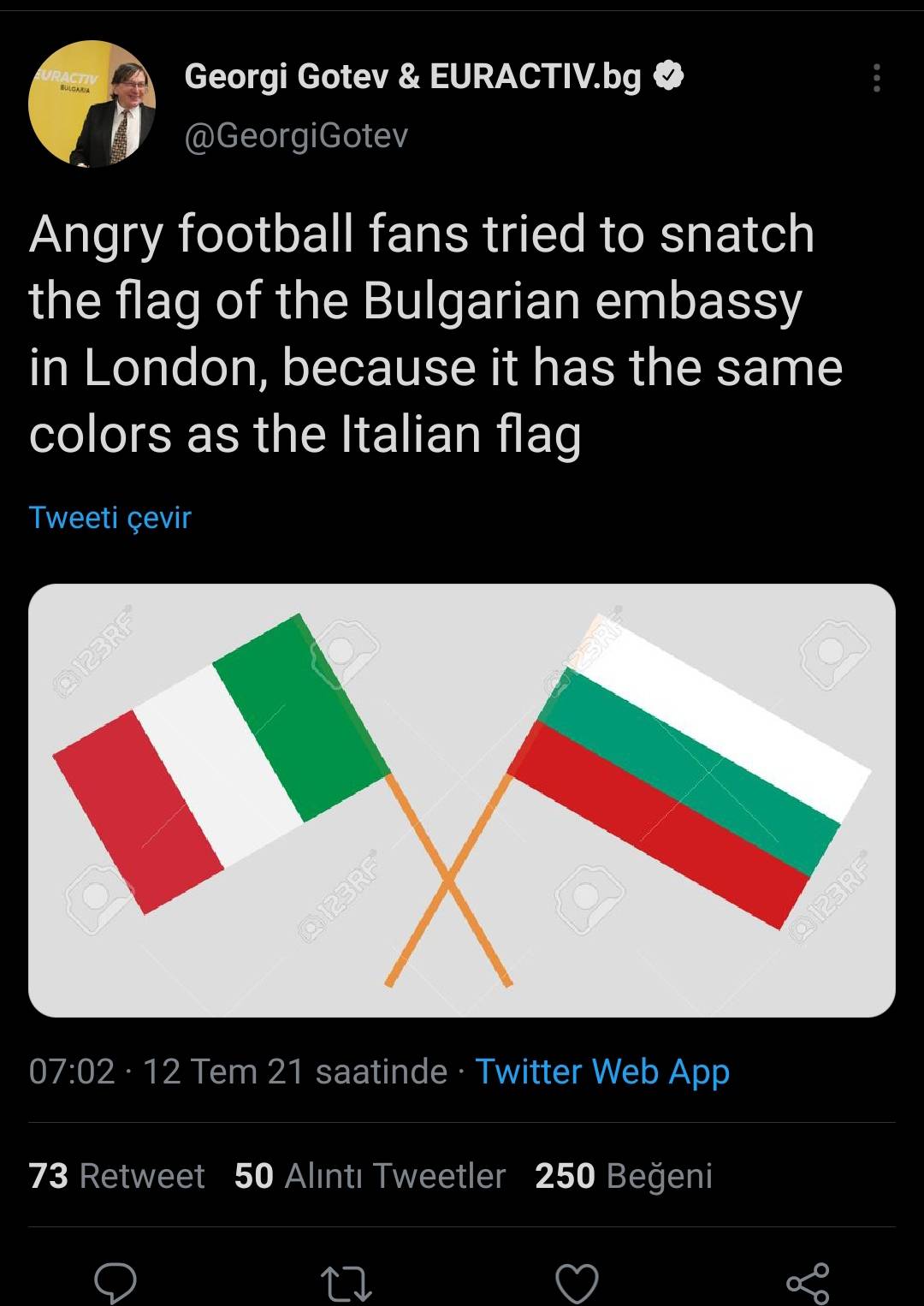View the 73 Retweet list
Viewport: 924px width, 1306px height.
tap(116, 1176)
